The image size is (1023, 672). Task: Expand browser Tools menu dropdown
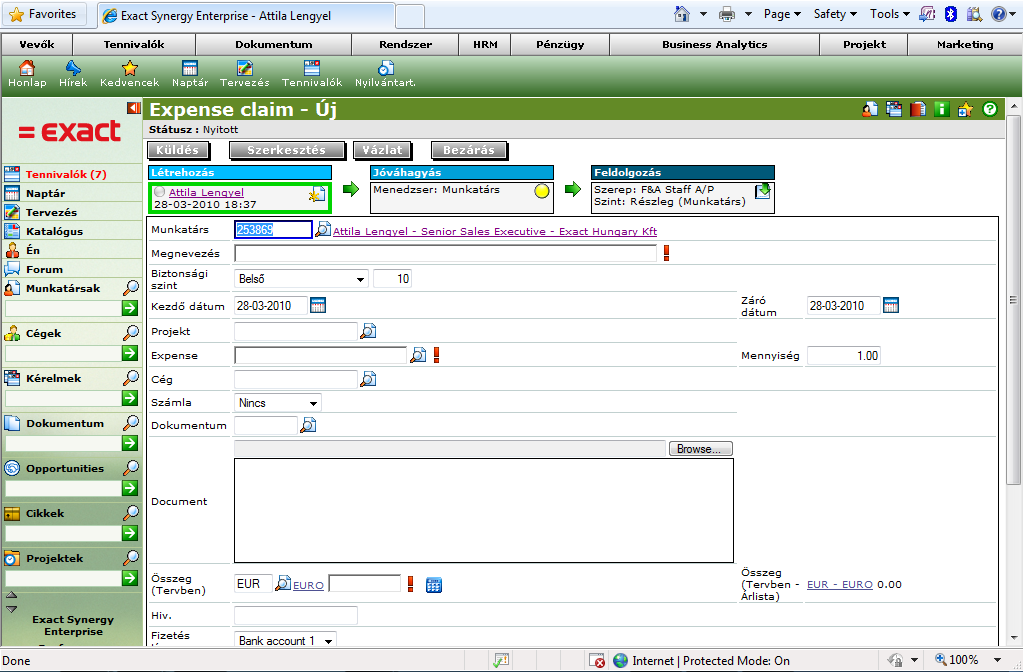(x=890, y=14)
